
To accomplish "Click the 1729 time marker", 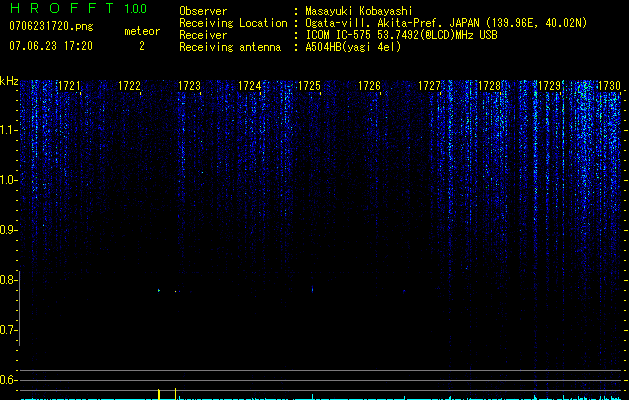I will tap(549, 86).
